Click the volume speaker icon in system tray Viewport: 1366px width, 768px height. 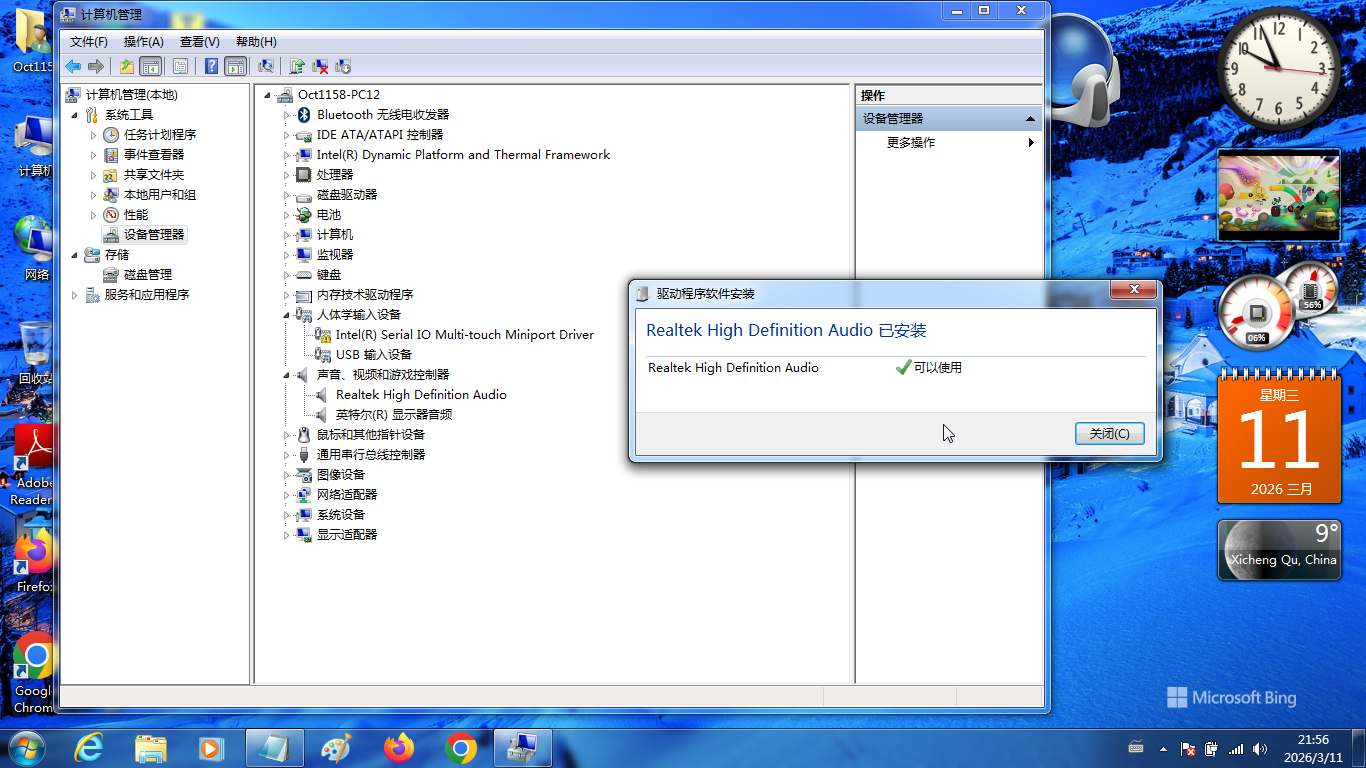coord(1260,748)
